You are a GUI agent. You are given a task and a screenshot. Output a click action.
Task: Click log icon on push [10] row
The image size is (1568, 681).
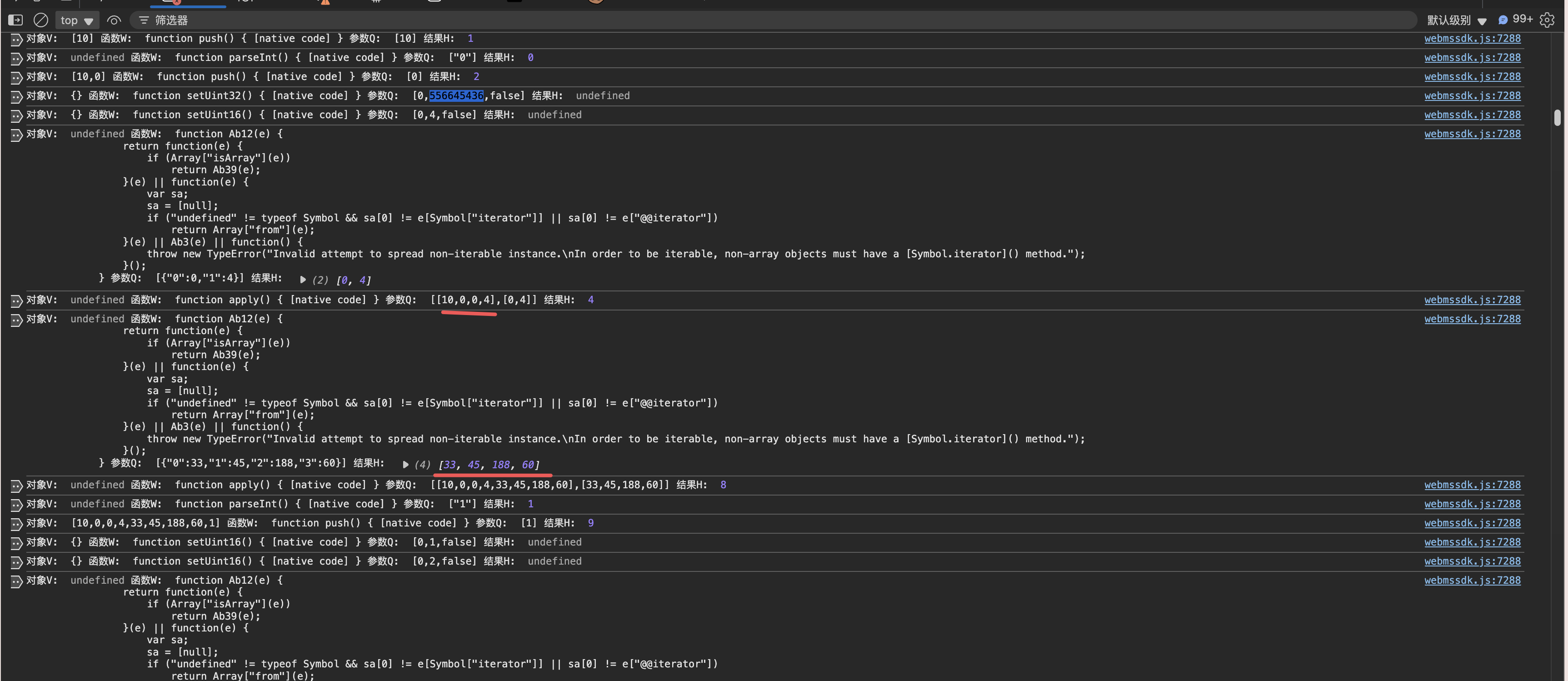[x=16, y=40]
